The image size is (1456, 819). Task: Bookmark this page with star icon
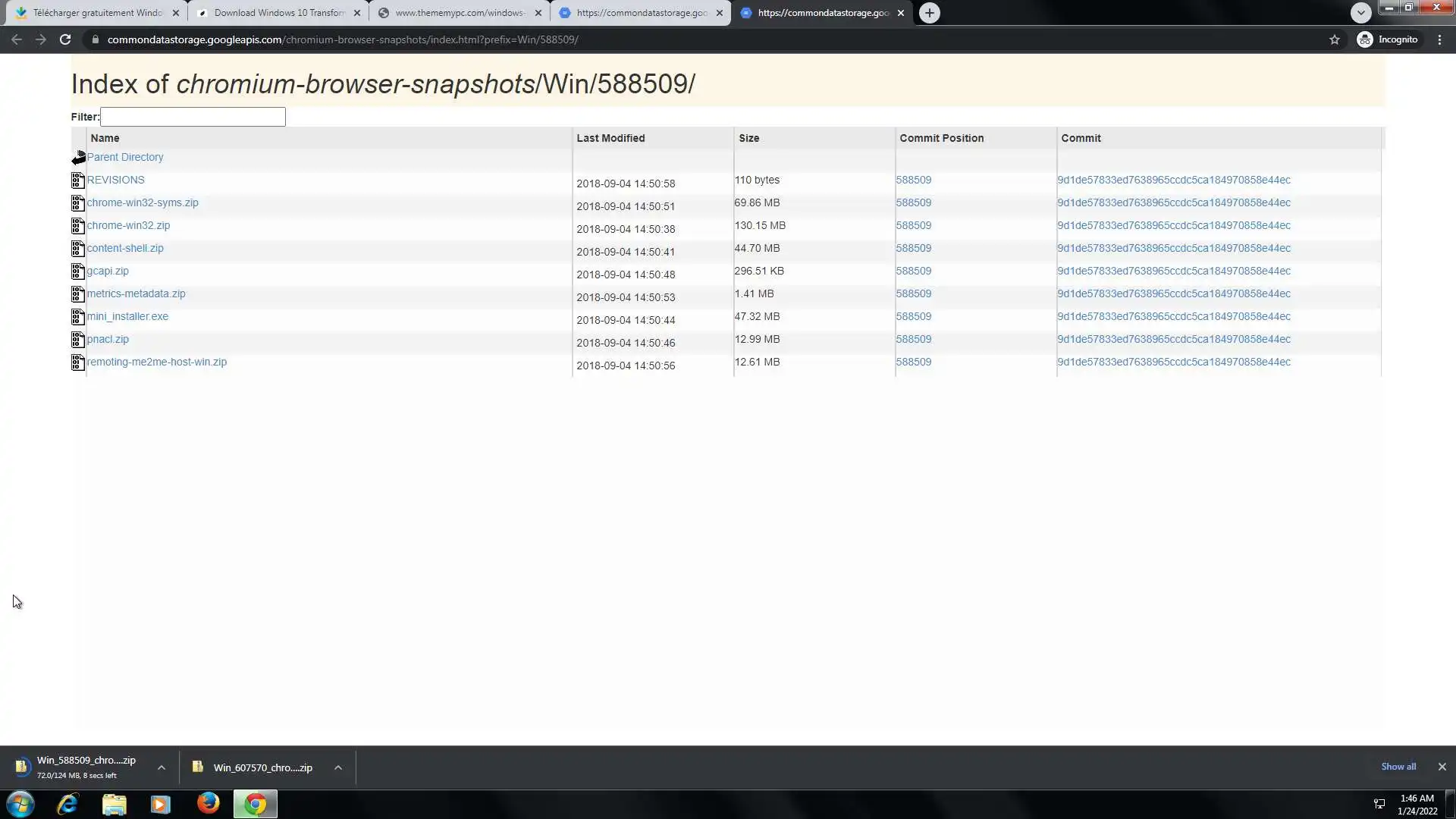coord(1335,39)
